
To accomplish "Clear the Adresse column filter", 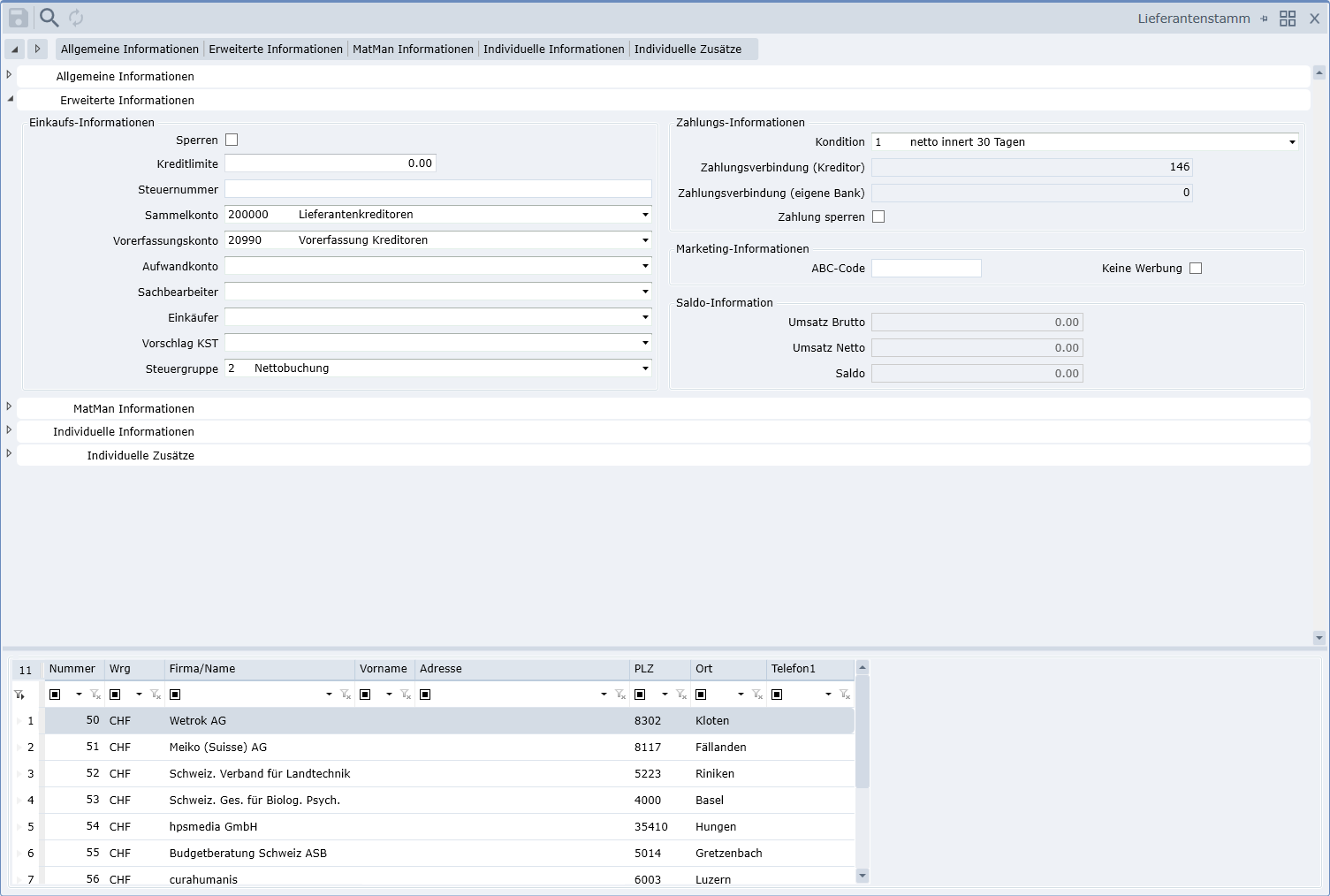I will [620, 695].
